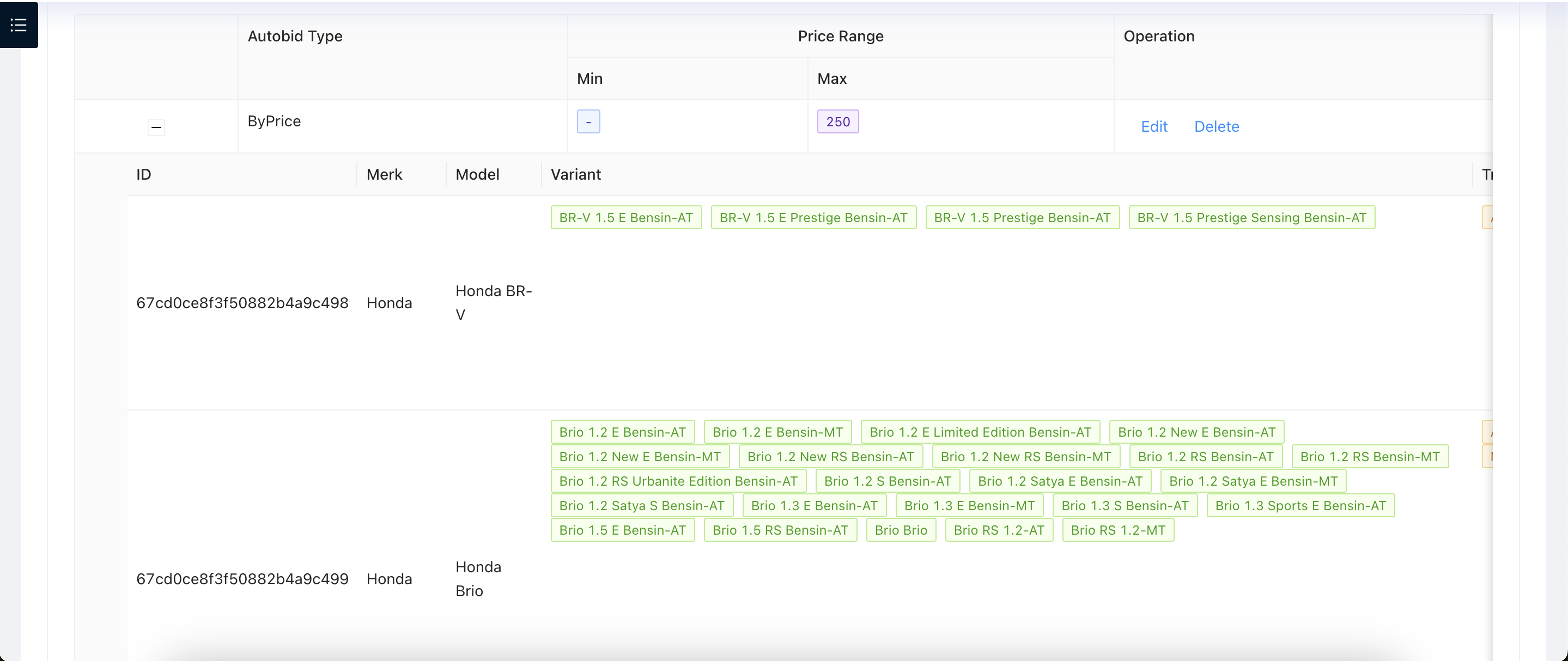Click the Honda Brio model cell
This screenshot has width=1568, height=661.
tap(478, 578)
